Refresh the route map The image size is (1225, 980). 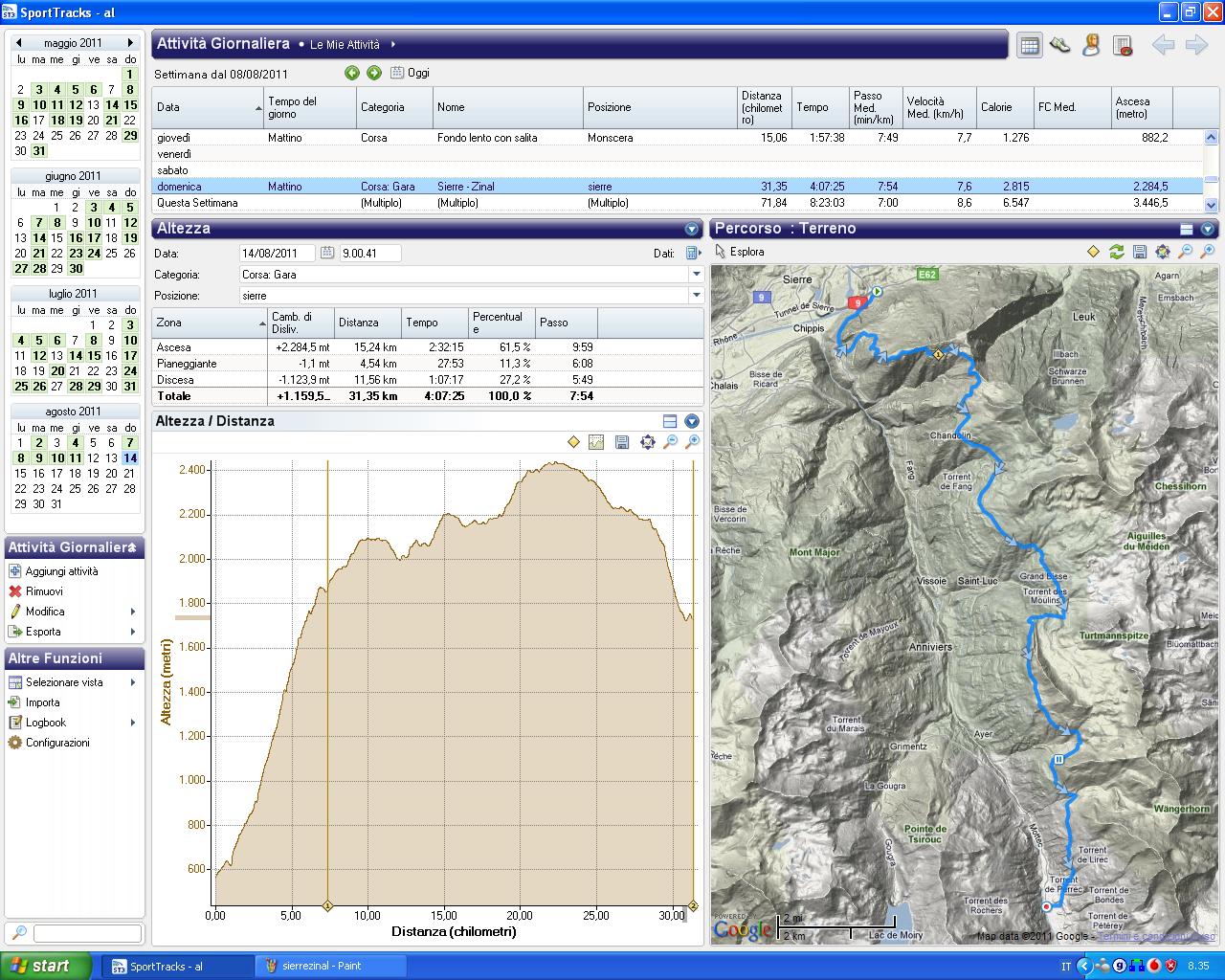1116,252
